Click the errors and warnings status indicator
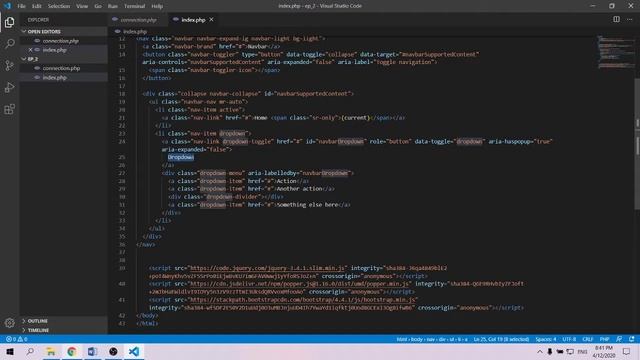 click(16, 339)
